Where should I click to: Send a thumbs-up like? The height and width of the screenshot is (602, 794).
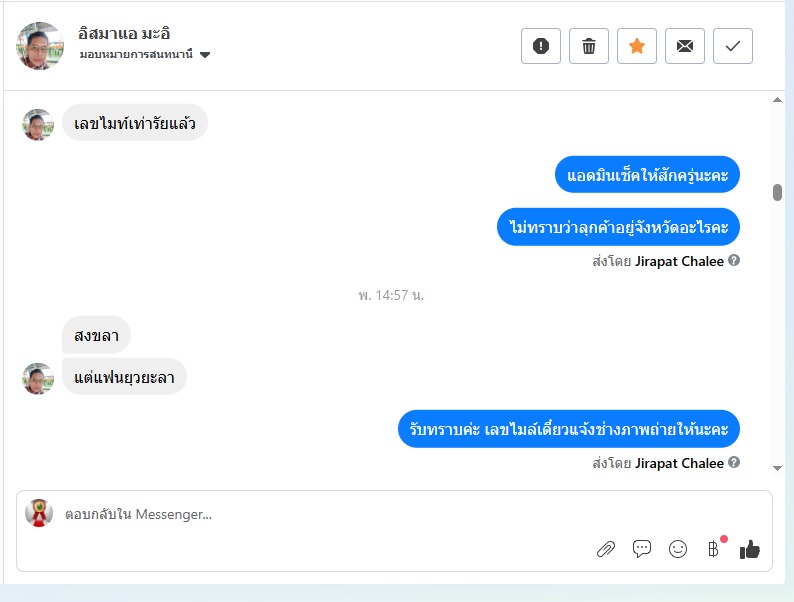pos(750,549)
